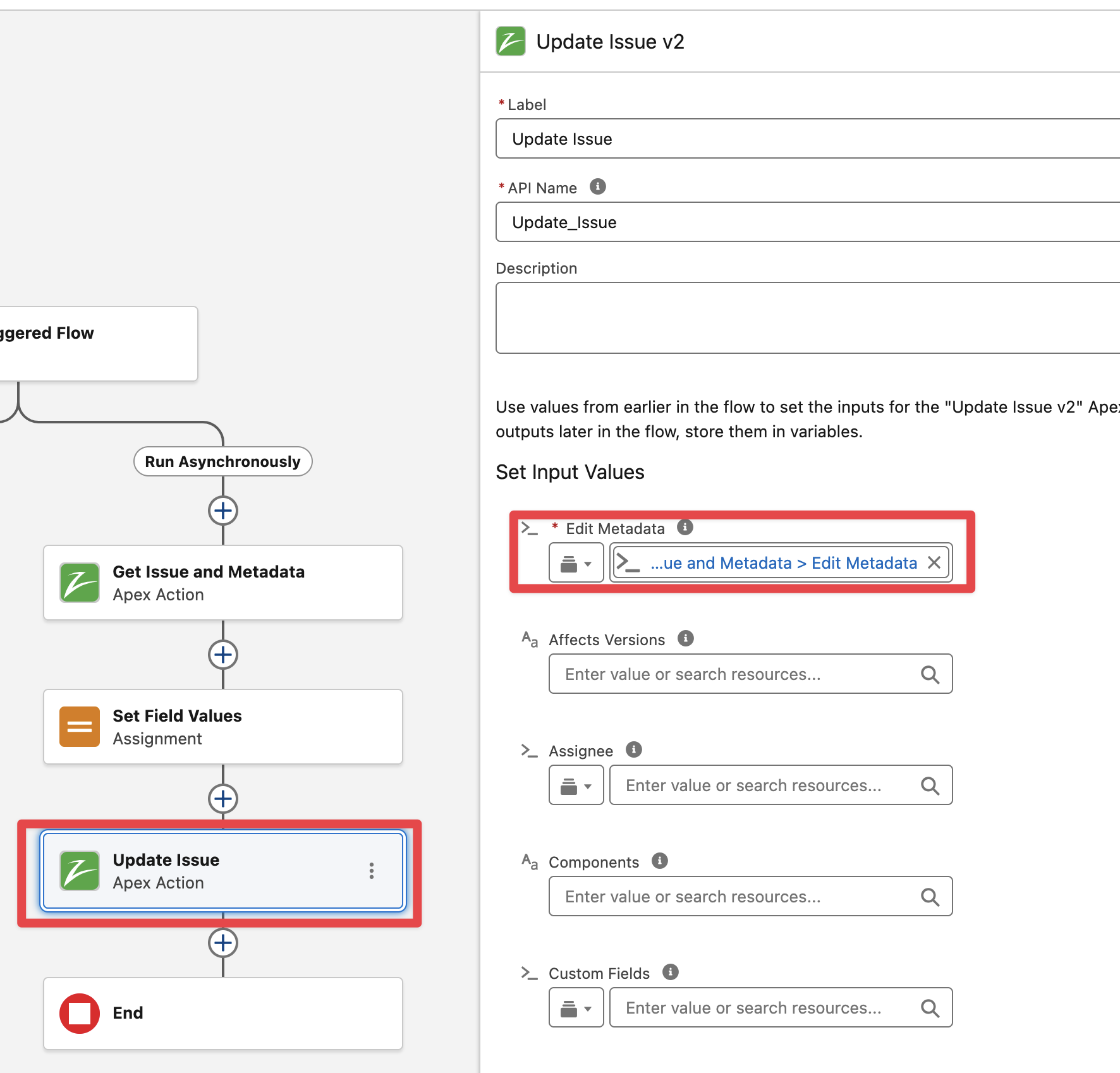Click the Set Field Values assignment icon
This screenshot has height=1073, width=1120.
[80, 727]
